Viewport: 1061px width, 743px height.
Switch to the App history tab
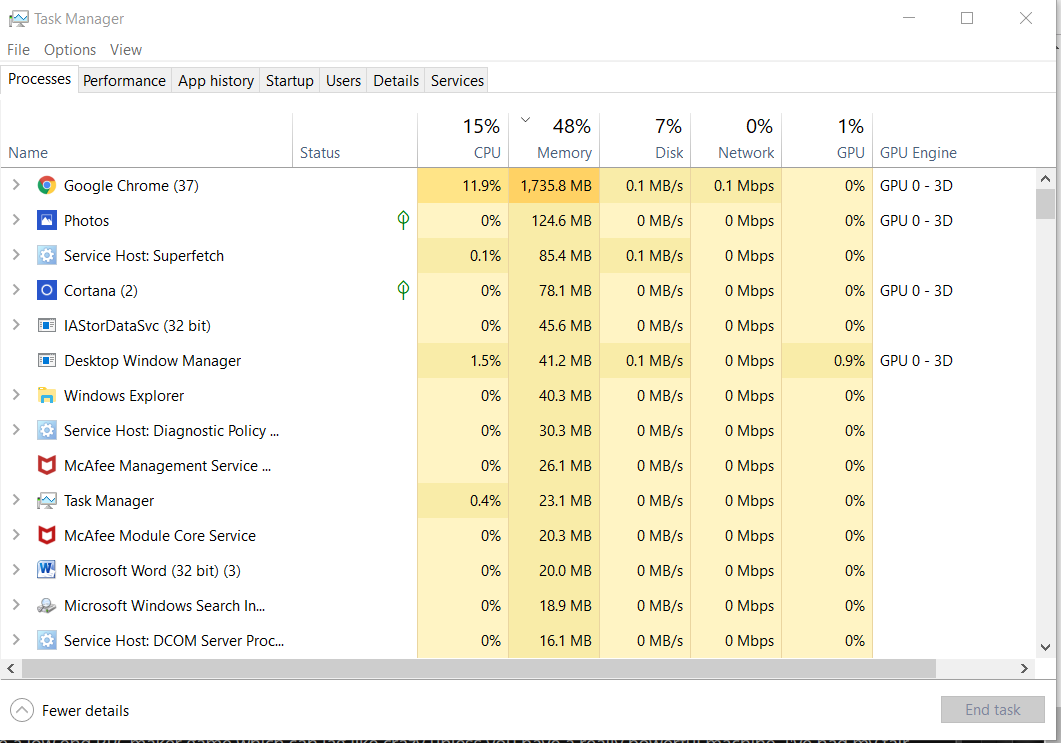[x=216, y=81]
